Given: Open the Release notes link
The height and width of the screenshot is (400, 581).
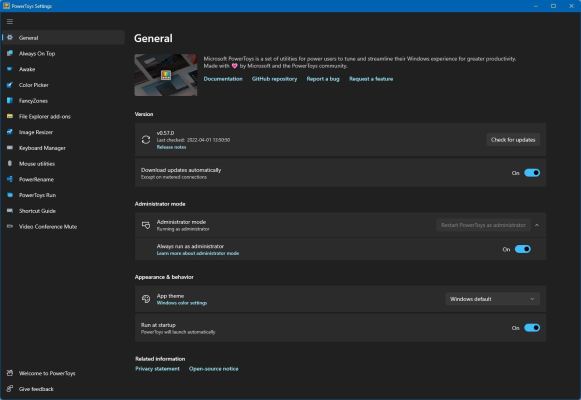Looking at the screenshot, I should pos(171,147).
